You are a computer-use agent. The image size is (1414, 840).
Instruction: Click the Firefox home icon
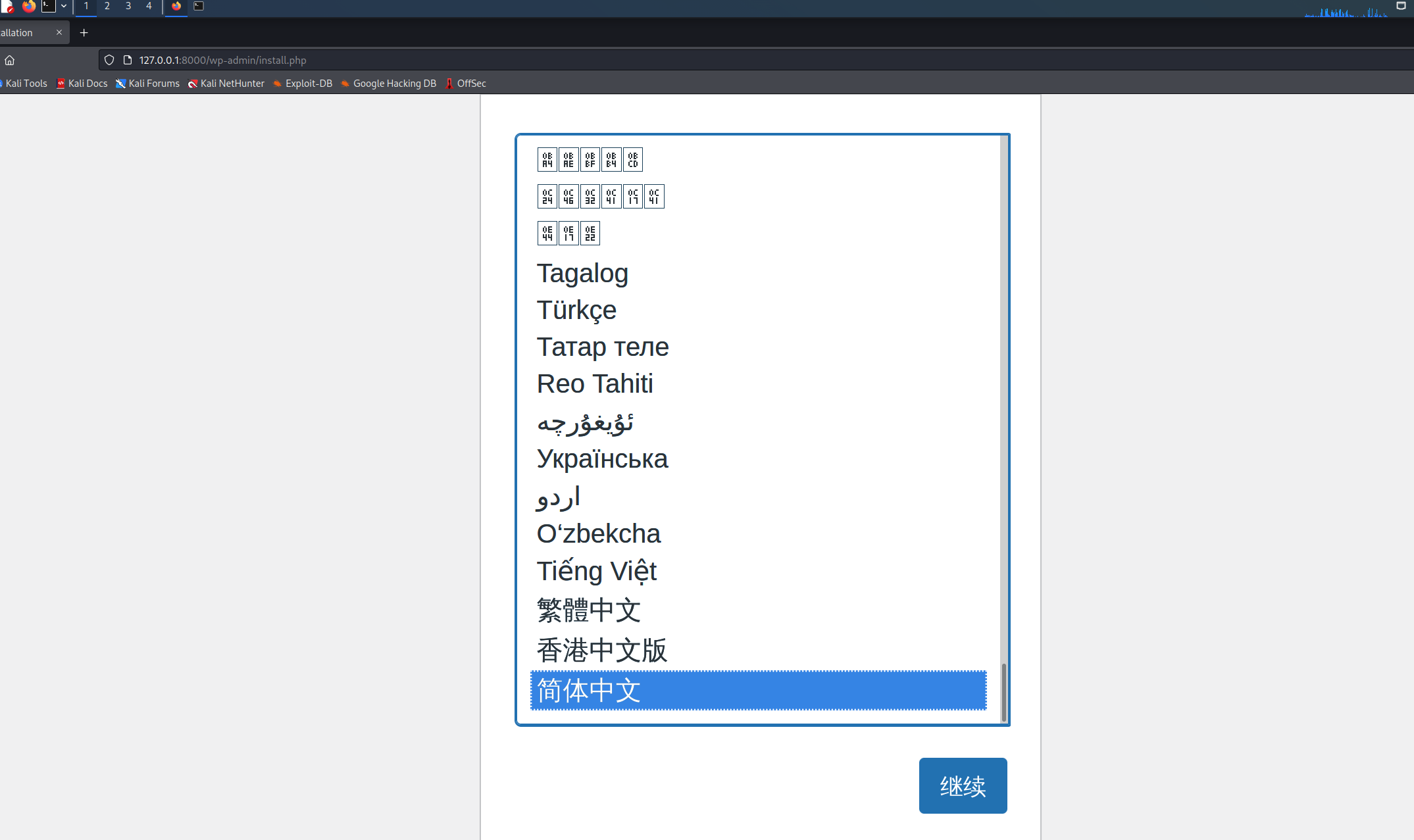10,60
